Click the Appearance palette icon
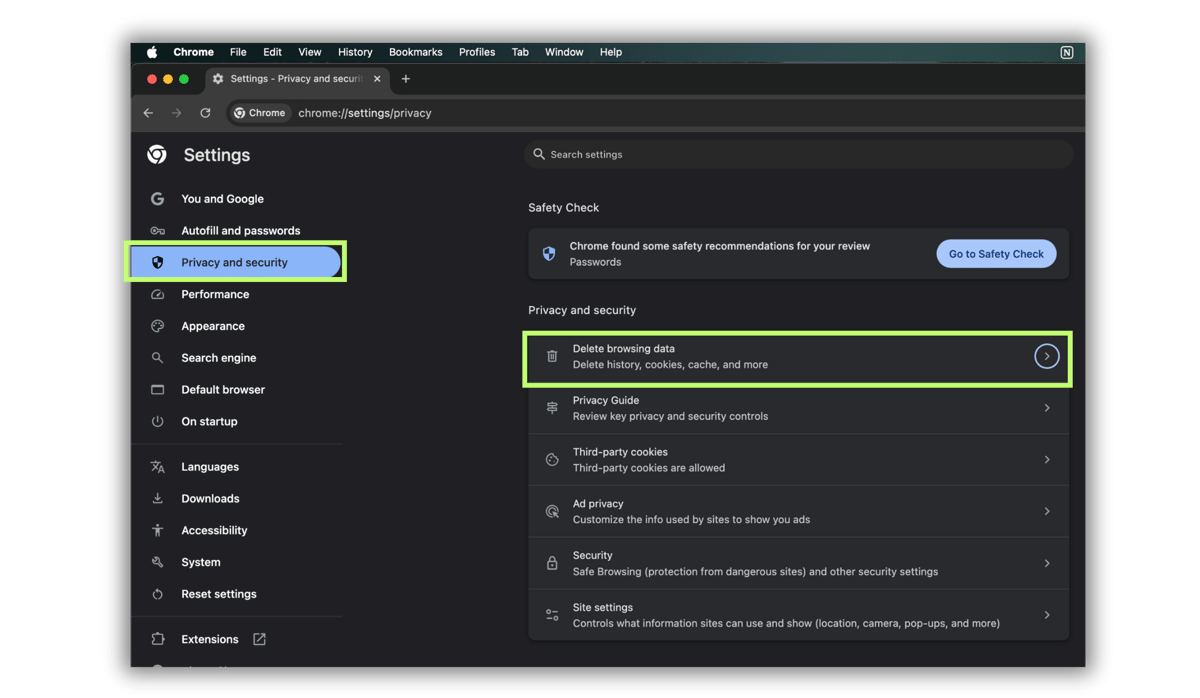 pyautogui.click(x=157, y=326)
